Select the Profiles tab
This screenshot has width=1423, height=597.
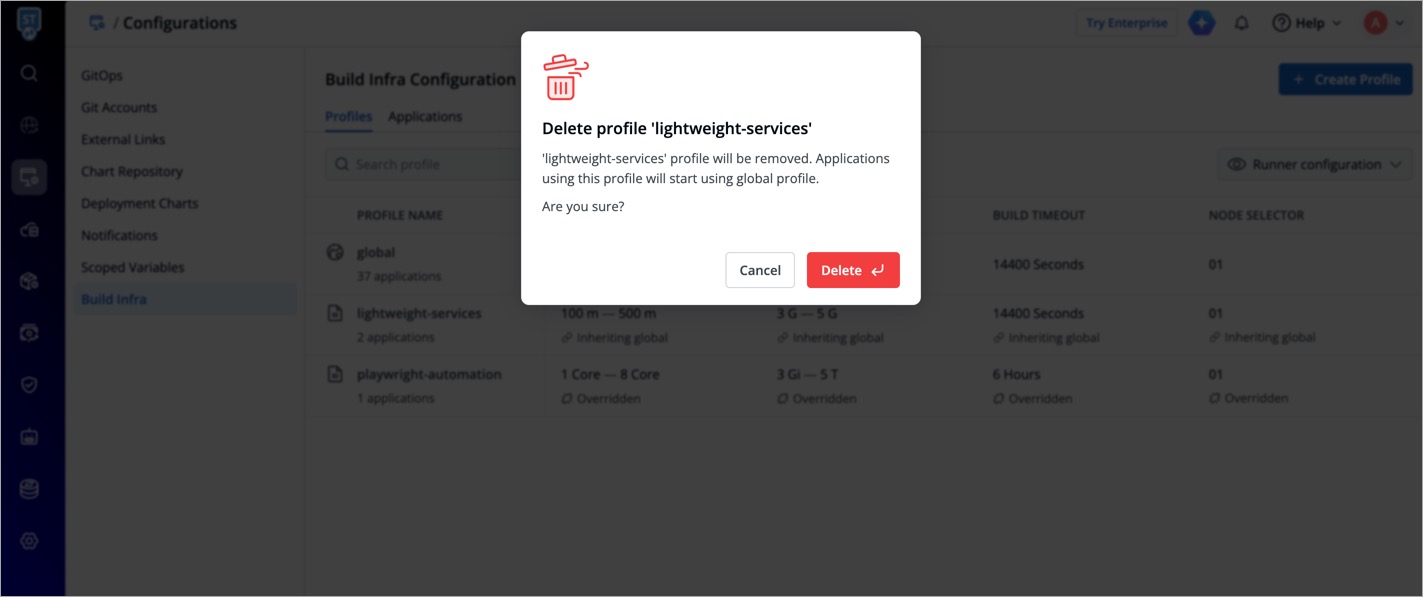pos(348,117)
